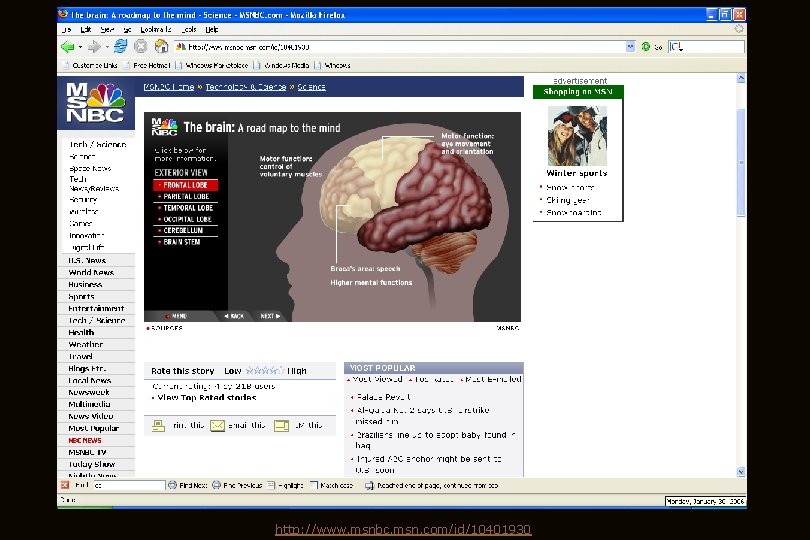Click the Highlight button in the Find bar
This screenshot has width=810, height=540.
[x=286, y=485]
